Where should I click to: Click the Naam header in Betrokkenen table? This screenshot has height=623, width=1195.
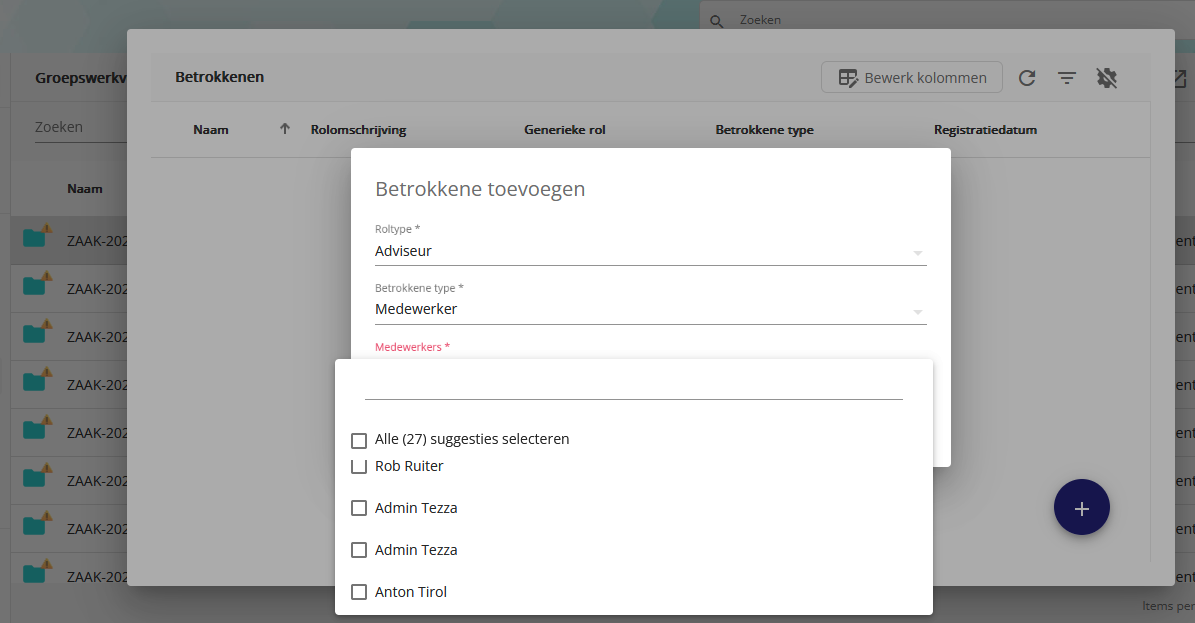tap(211, 130)
